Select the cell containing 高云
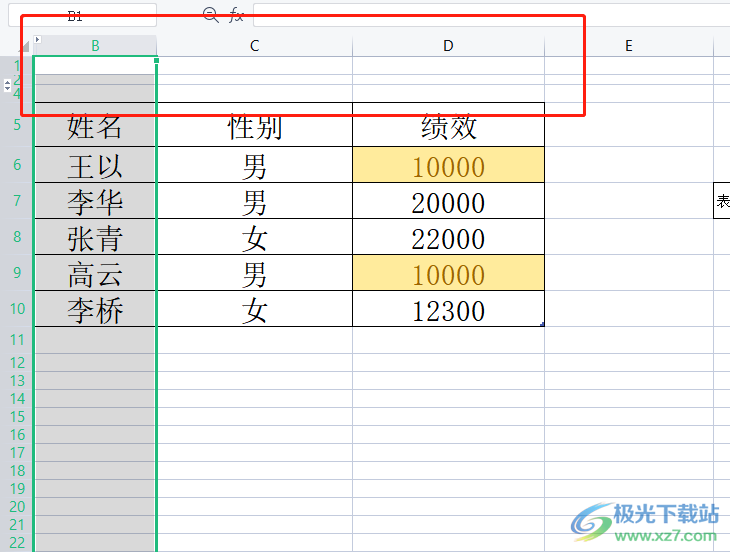The image size is (730, 552). click(x=95, y=273)
